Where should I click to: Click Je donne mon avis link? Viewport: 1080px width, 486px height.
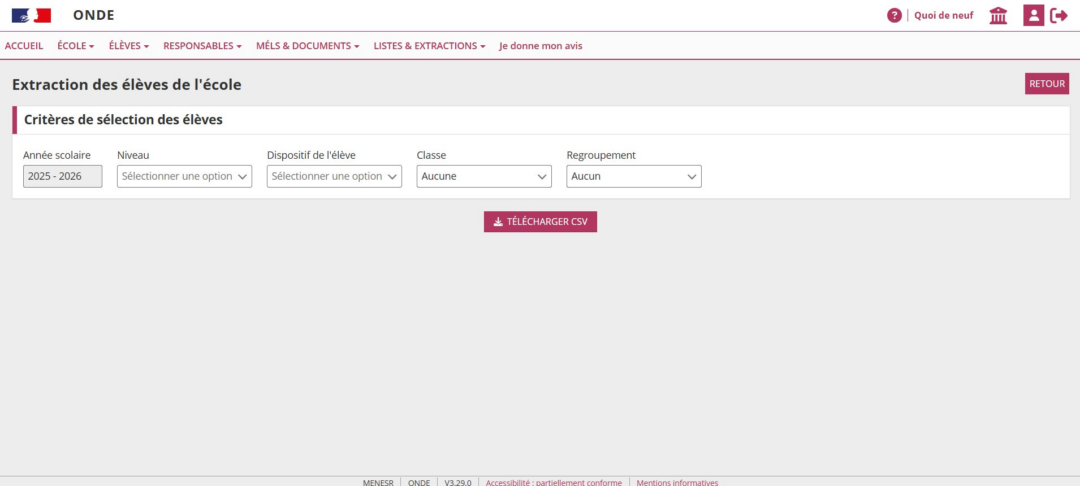tap(541, 46)
